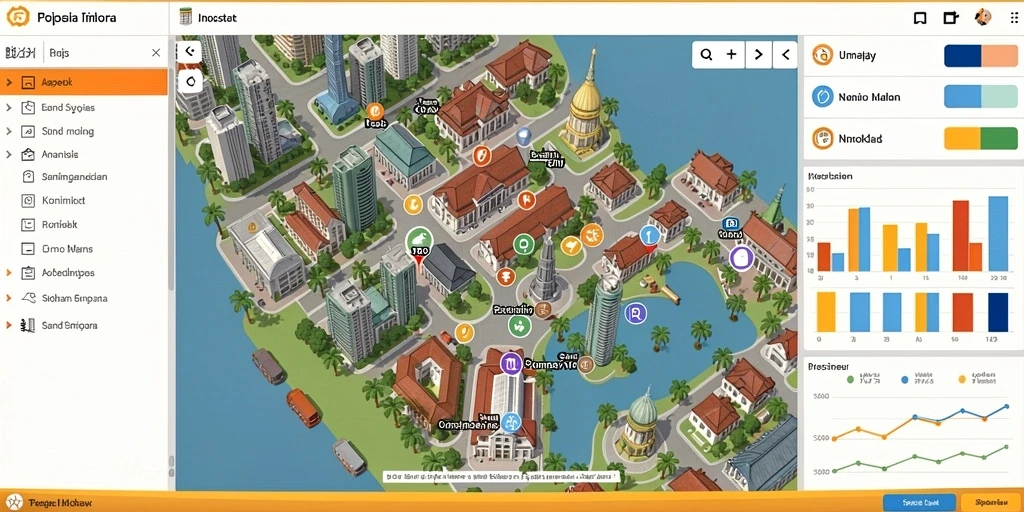Image resolution: width=1024 pixels, height=512 pixels.
Task: Click the orange button at bottom-right
Action: (x=992, y=502)
